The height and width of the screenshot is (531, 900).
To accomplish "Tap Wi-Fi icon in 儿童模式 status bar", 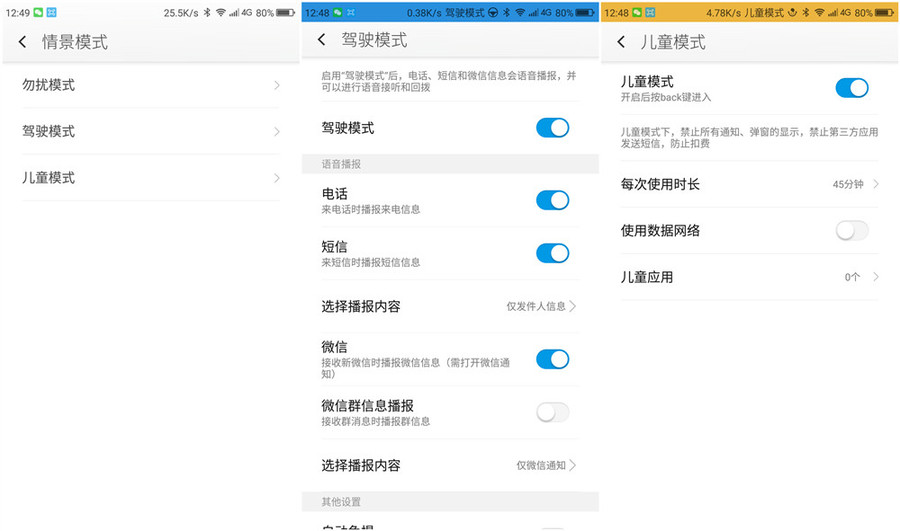I will coord(819,12).
